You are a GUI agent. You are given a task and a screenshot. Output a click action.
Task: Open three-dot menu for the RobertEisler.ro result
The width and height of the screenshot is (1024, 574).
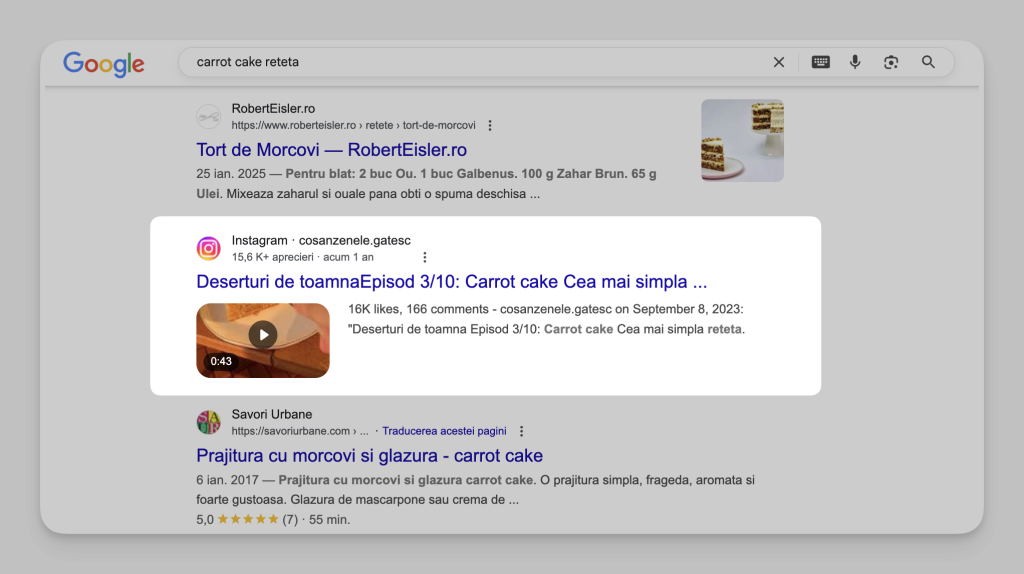490,125
